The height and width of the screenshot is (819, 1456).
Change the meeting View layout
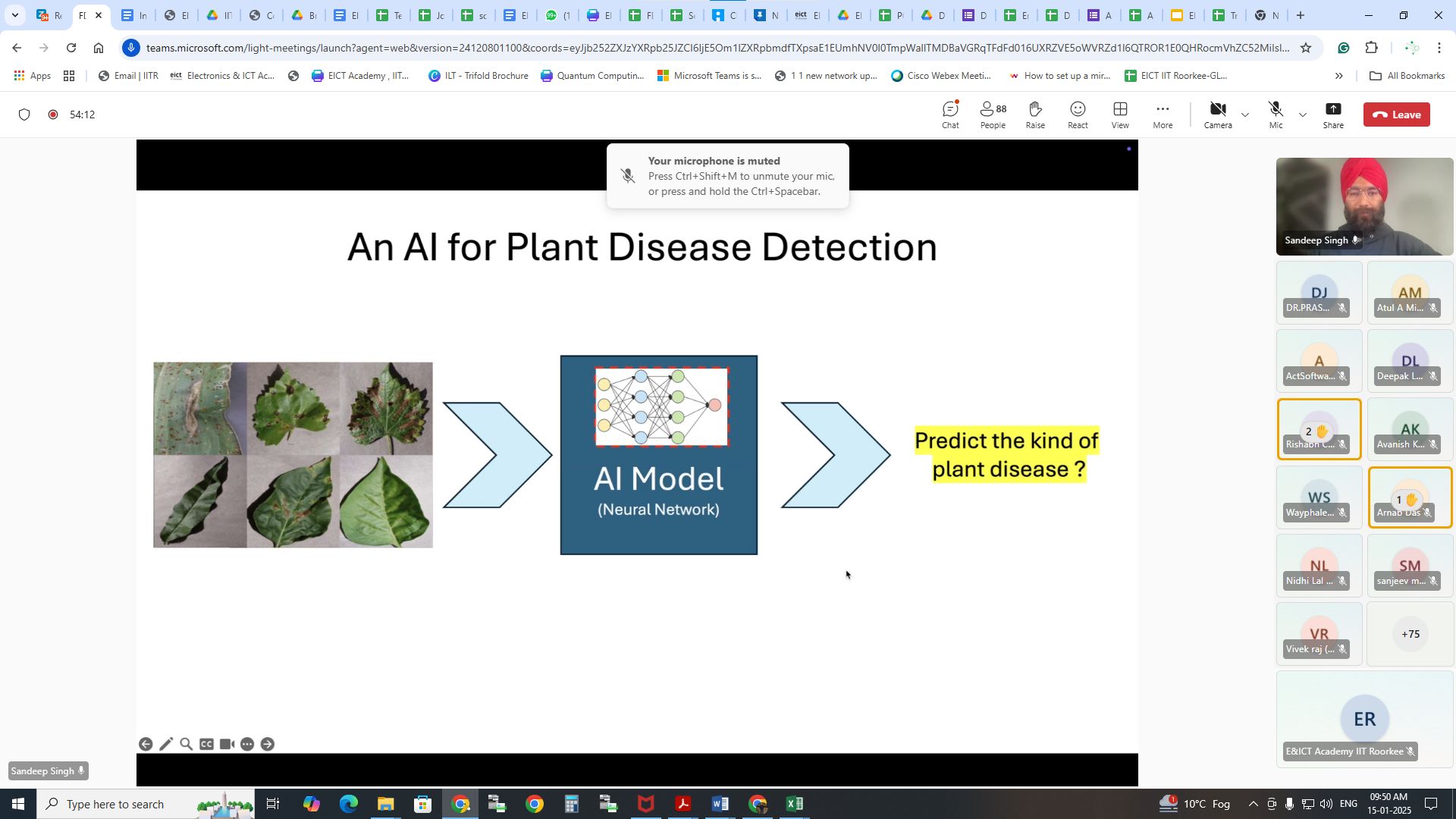coord(1120,115)
